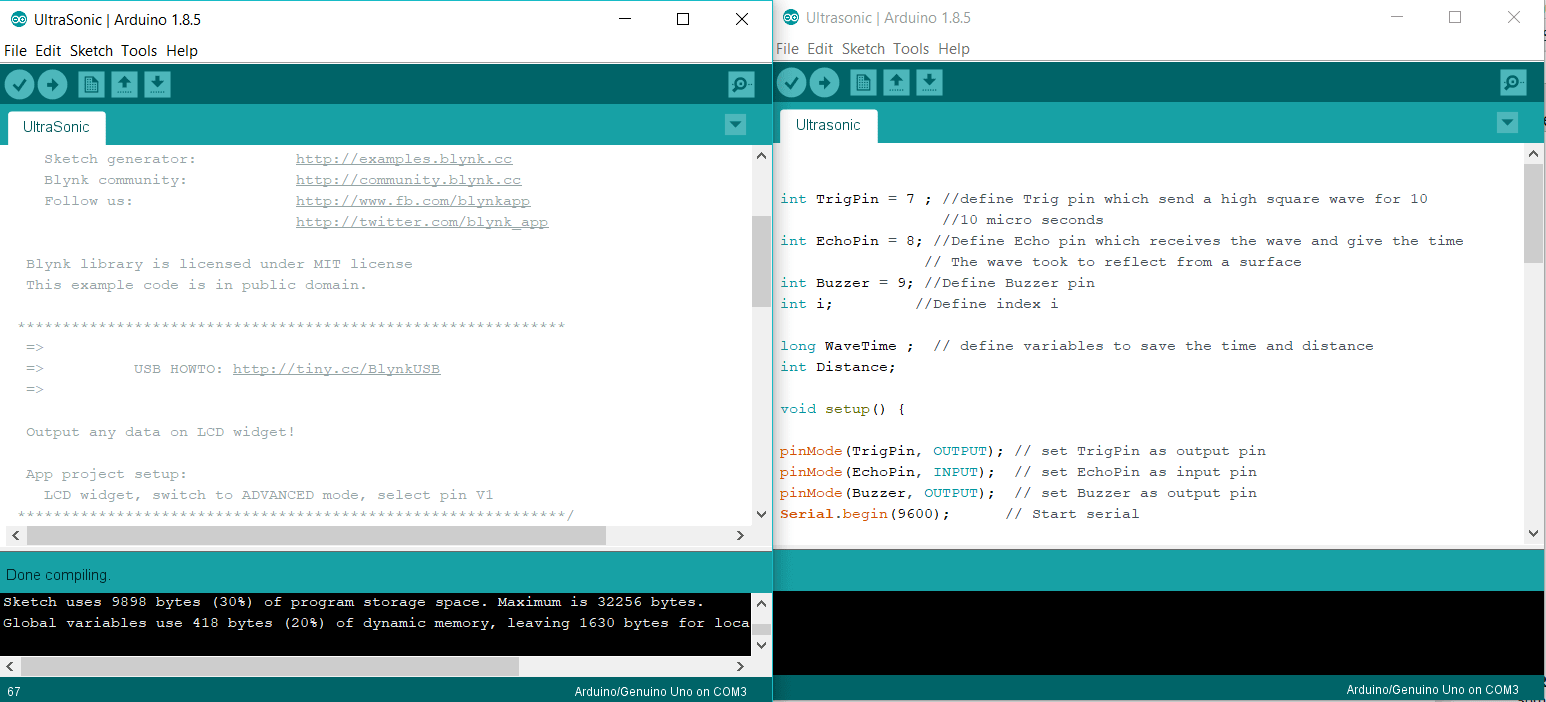Select the UltraSonic tab in left window
1546x702 pixels.
[56, 128]
